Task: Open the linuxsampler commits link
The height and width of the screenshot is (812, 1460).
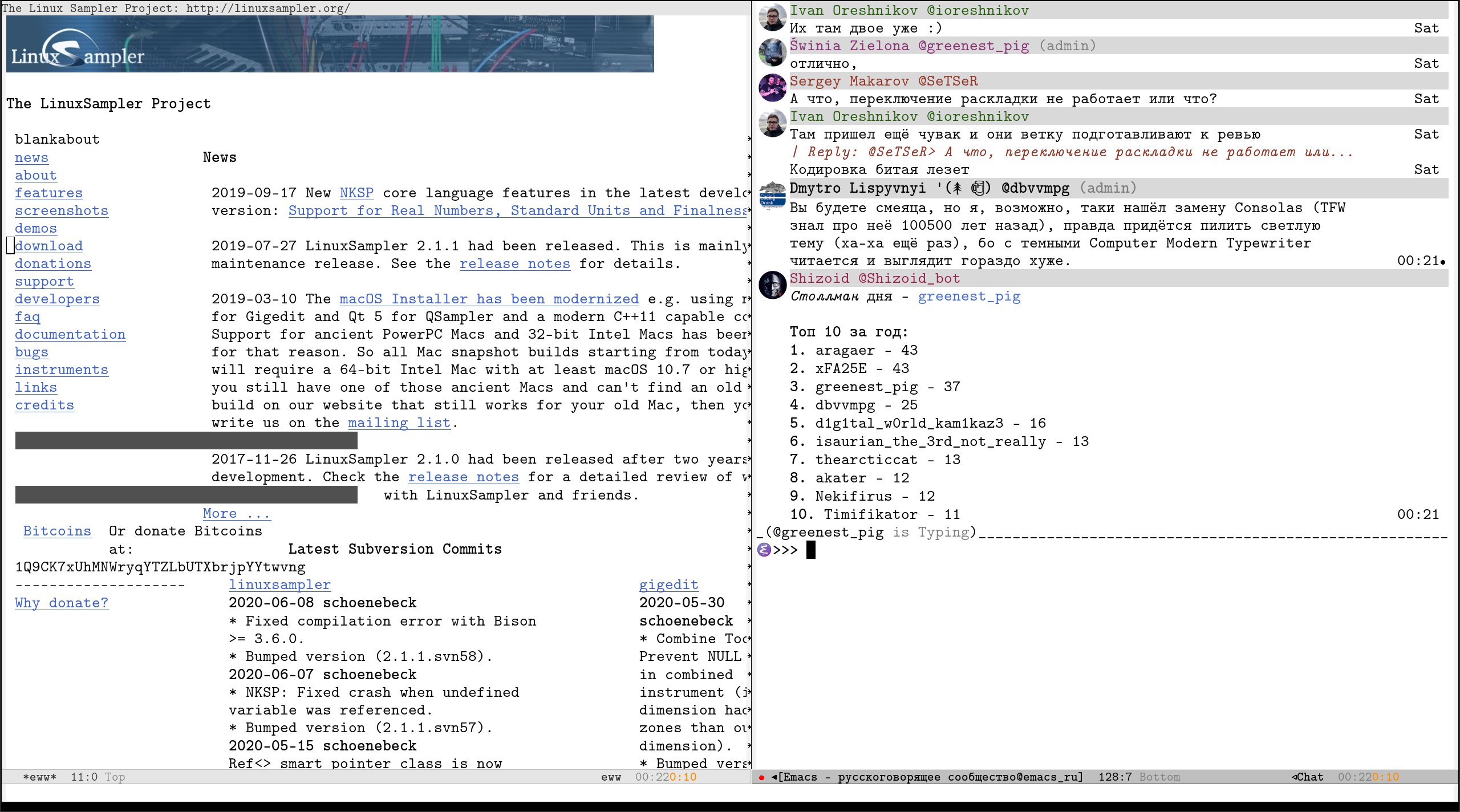Action: [279, 584]
